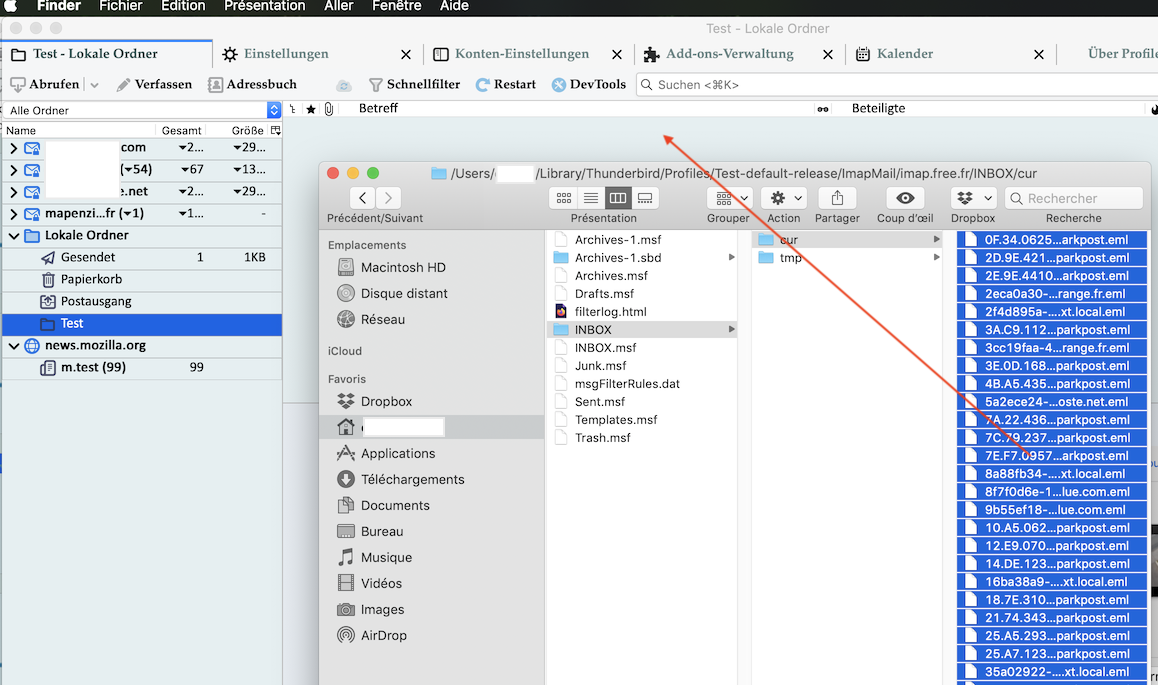Click Verfassen to compose a message
1158x685 pixels.
pyautogui.click(x=154, y=84)
